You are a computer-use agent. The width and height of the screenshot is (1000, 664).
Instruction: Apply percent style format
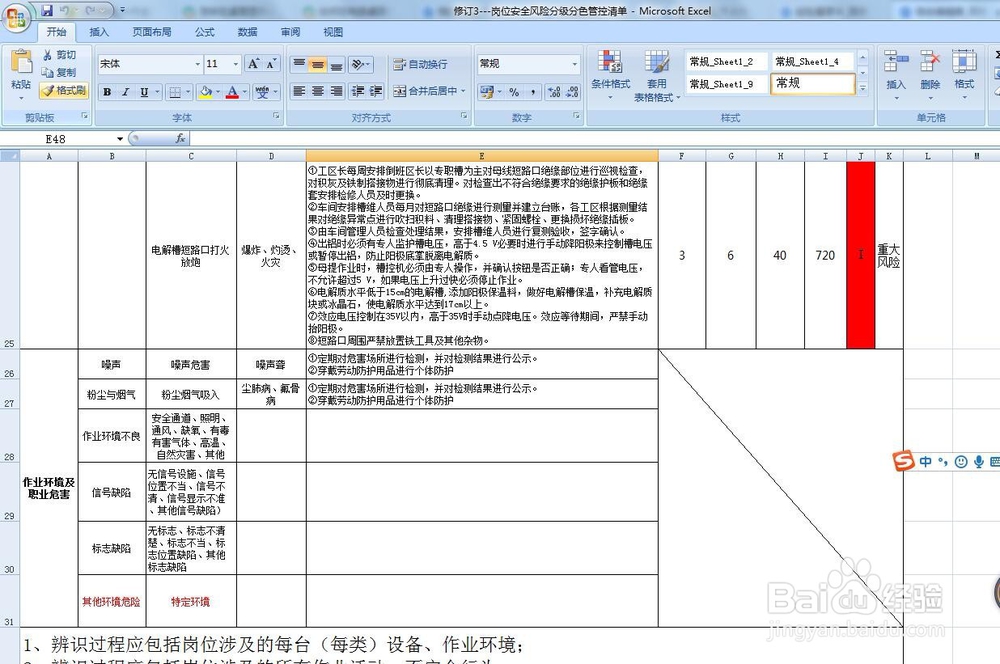click(x=514, y=92)
